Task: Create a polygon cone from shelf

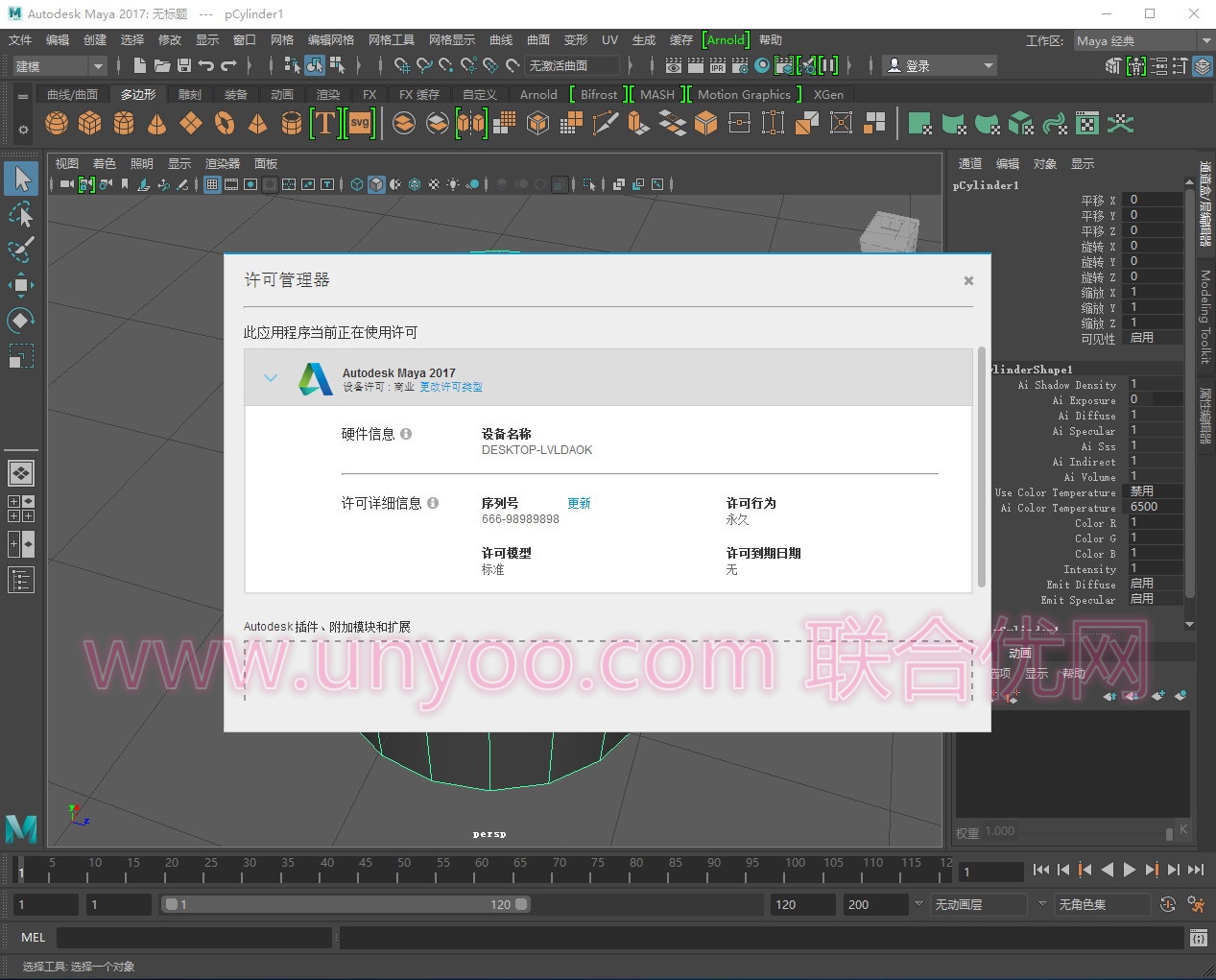Action: tap(157, 124)
